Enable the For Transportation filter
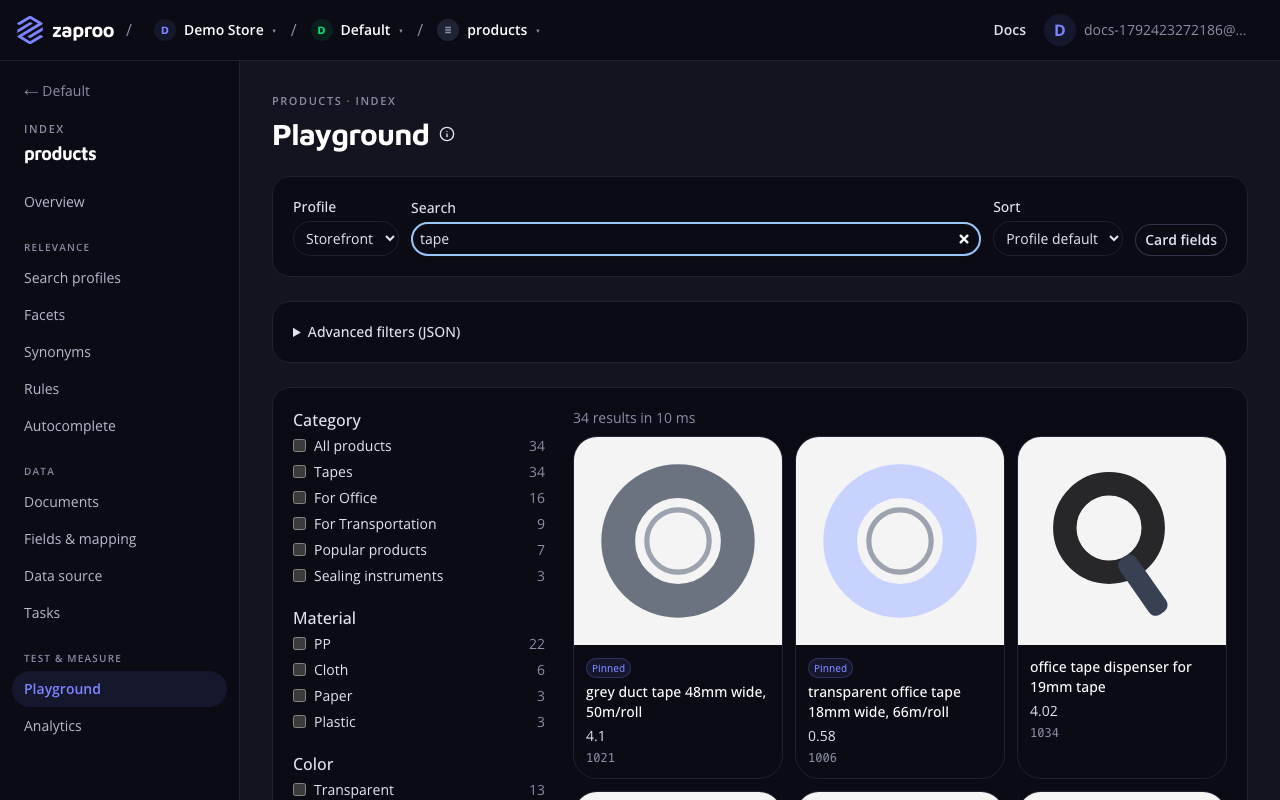 (299, 524)
